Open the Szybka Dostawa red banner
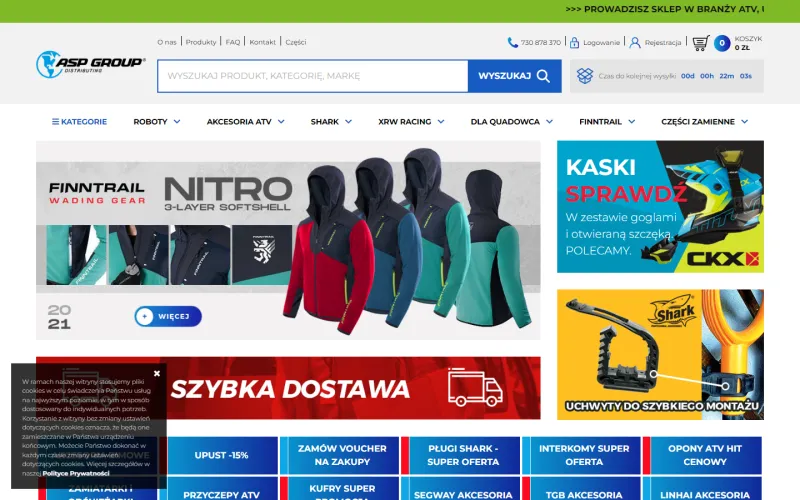Image resolution: width=800 pixels, height=500 pixels. coord(288,388)
